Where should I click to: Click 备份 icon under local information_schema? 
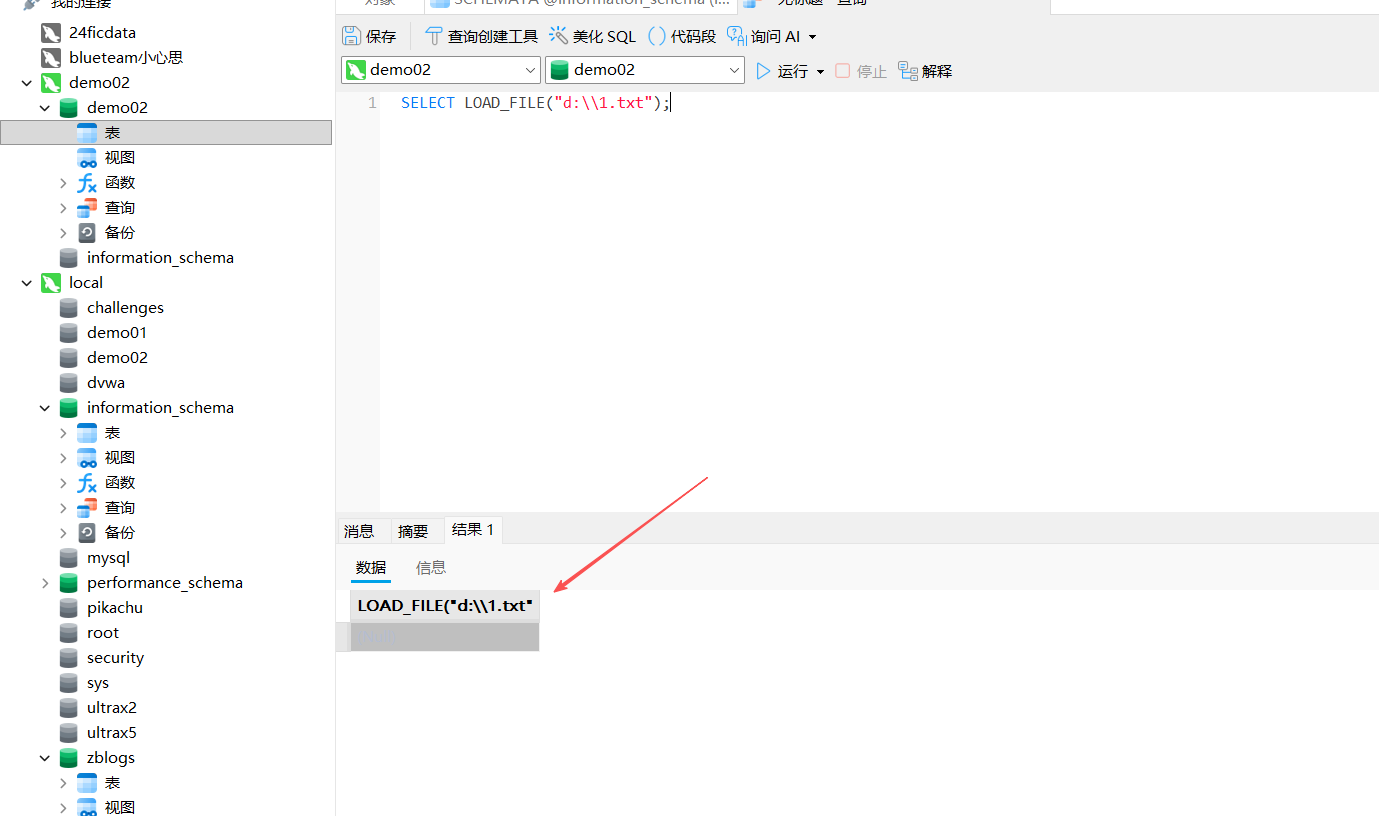(x=87, y=533)
